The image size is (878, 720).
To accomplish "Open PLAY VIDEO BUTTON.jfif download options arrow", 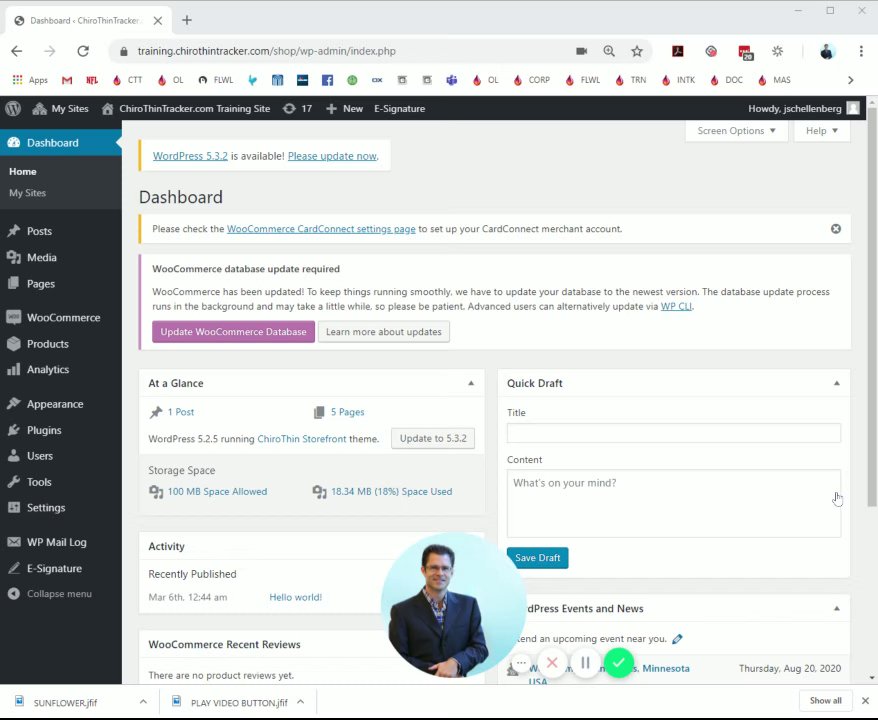I will [301, 702].
